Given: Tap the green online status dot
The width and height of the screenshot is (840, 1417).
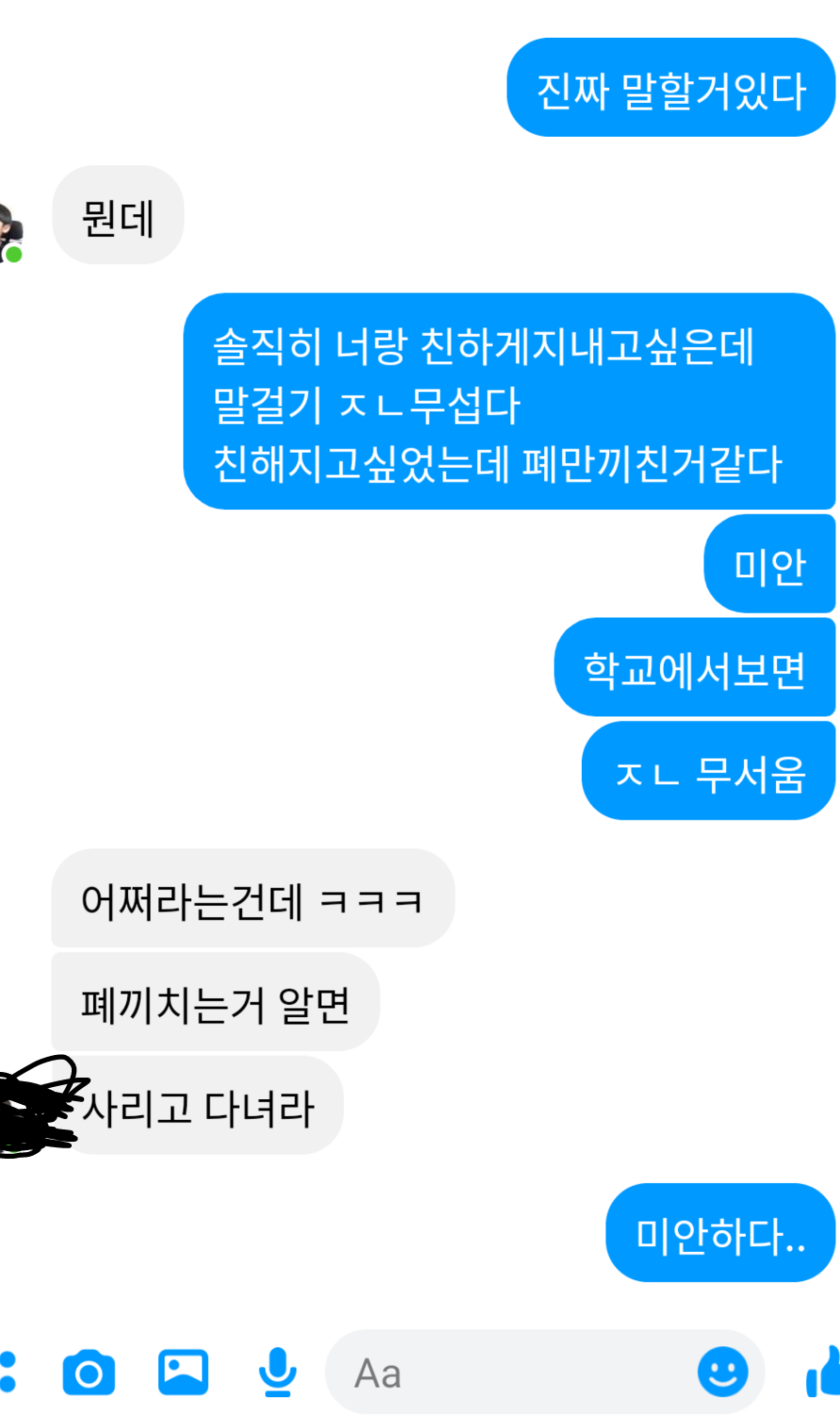Looking at the screenshot, I should click(14, 255).
